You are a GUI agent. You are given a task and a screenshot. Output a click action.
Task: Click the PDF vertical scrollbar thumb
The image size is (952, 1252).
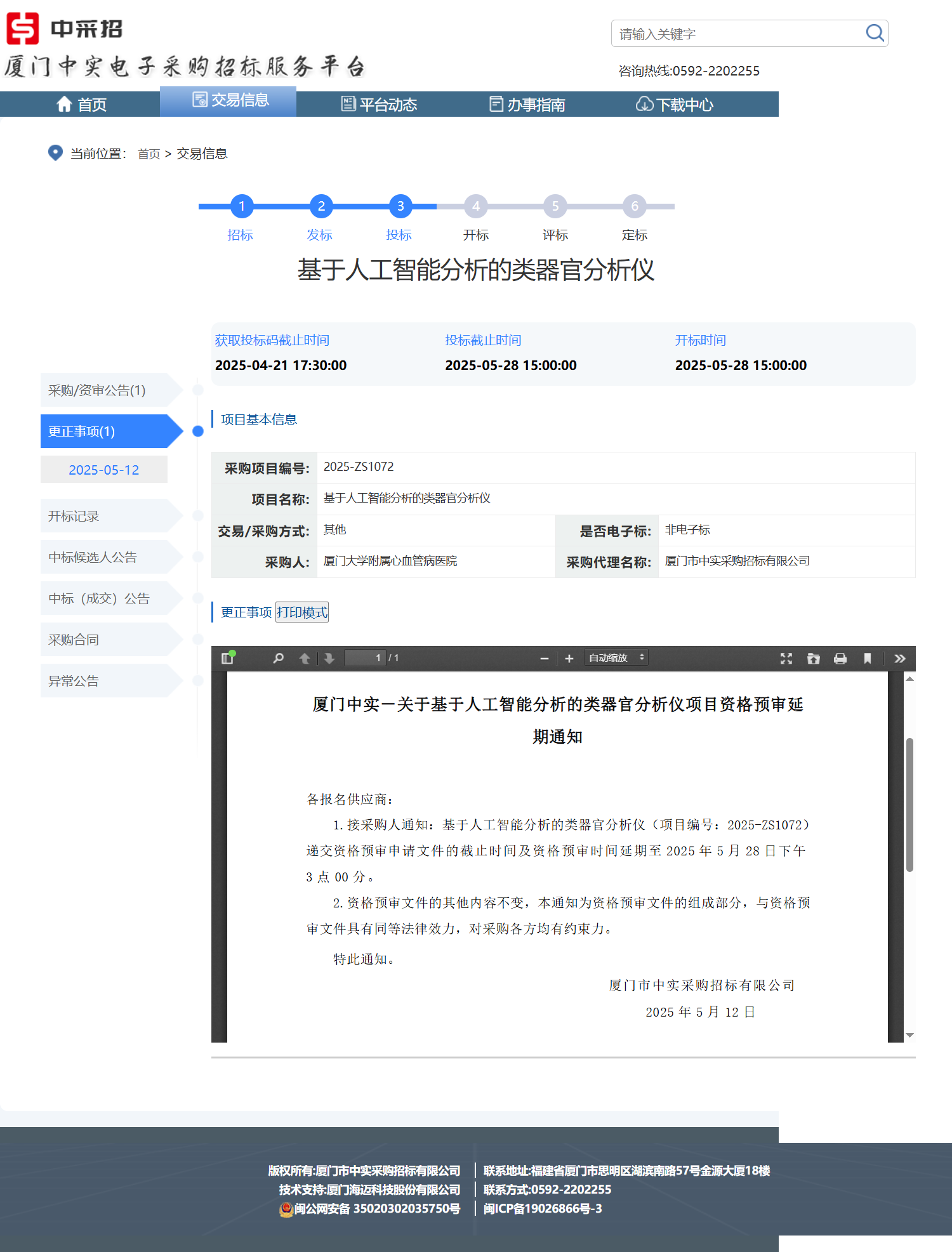[x=909, y=805]
